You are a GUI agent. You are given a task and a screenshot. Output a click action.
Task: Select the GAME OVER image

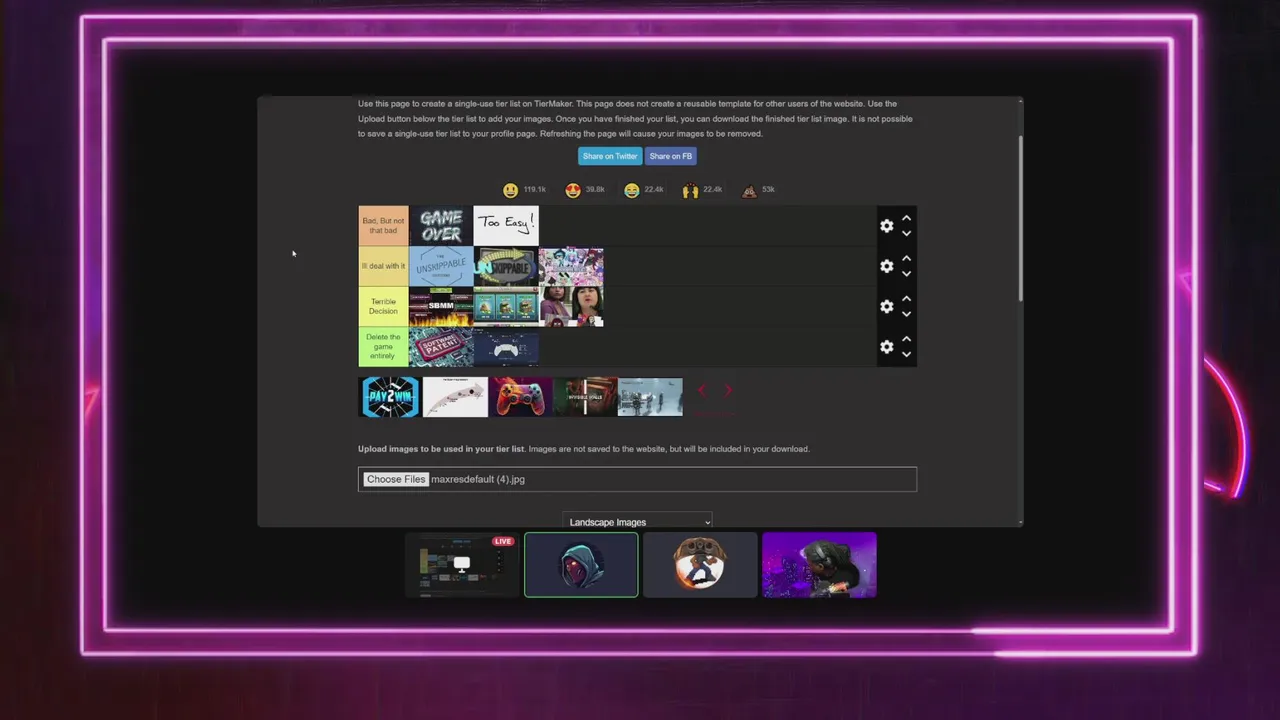click(441, 226)
